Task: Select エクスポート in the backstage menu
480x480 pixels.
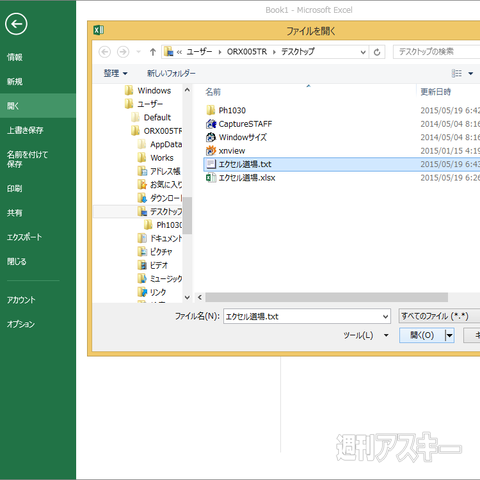Action: pos(25,237)
